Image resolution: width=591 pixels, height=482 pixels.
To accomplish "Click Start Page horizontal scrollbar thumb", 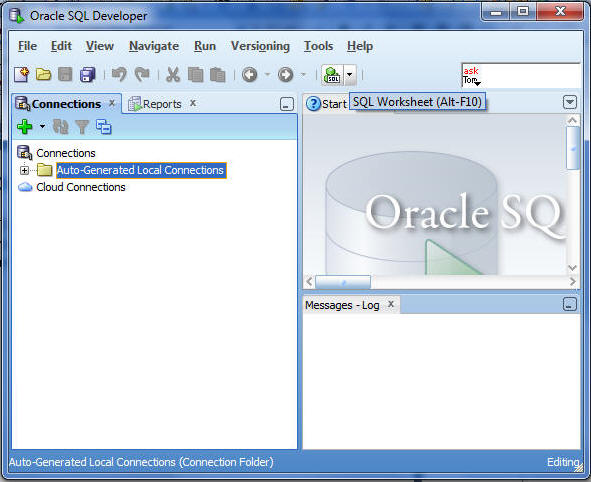I will 343,282.
